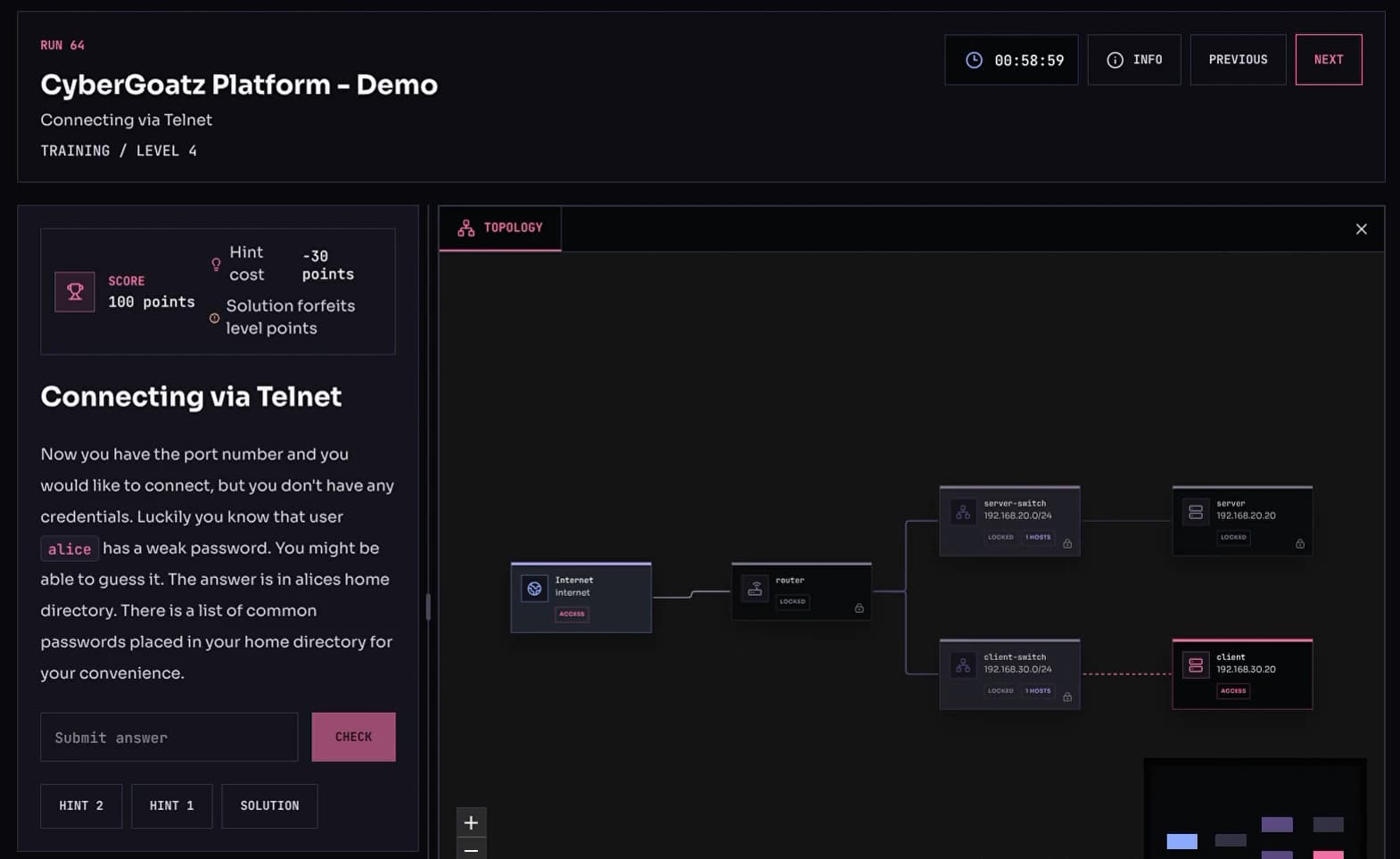Reveal HINT 1

pos(171,805)
